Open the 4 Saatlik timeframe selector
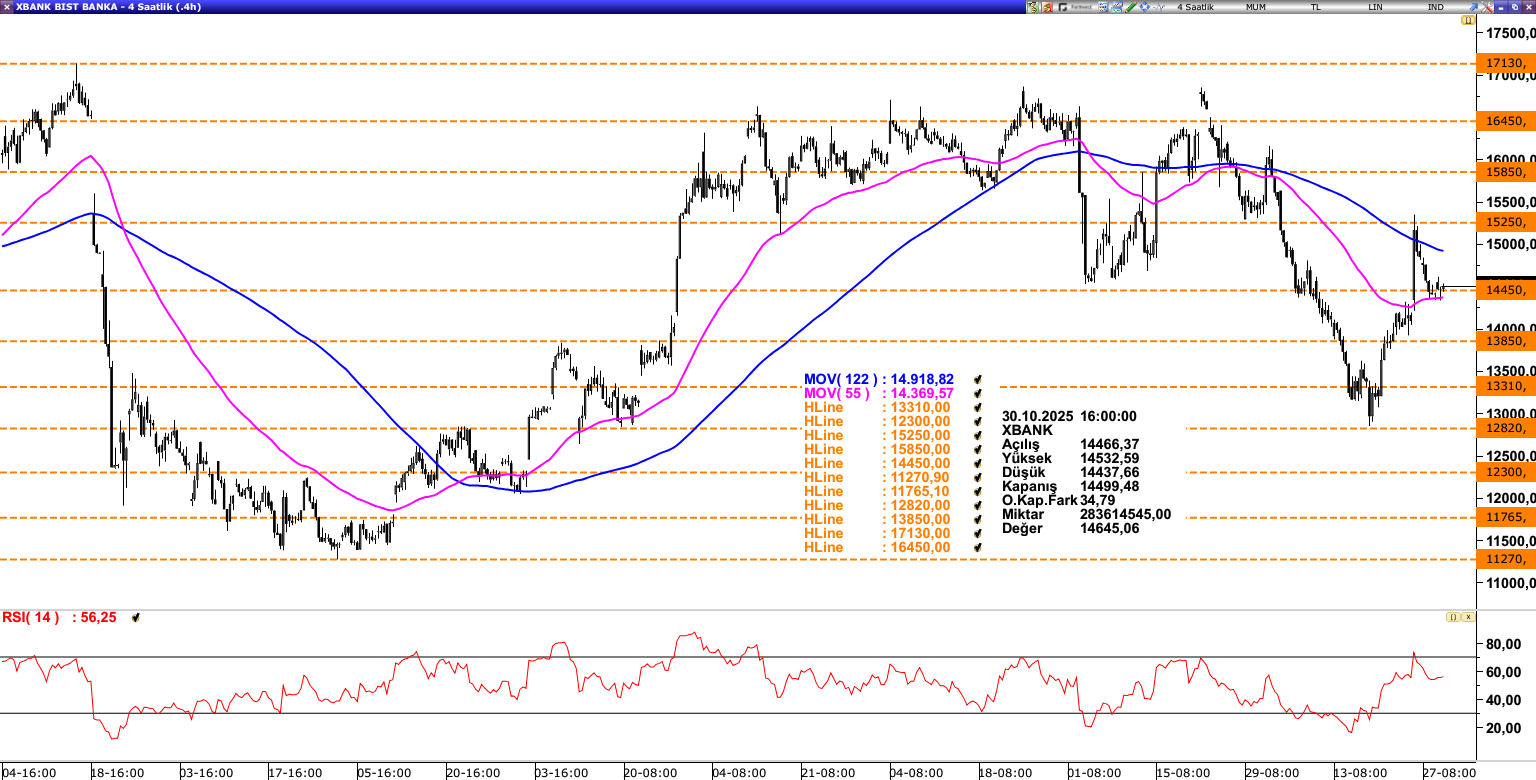This screenshot has width=1536, height=780. (1197, 6)
